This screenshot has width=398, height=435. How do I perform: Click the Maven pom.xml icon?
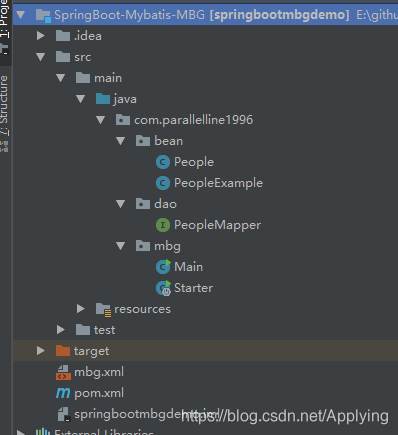pyautogui.click(x=63, y=393)
